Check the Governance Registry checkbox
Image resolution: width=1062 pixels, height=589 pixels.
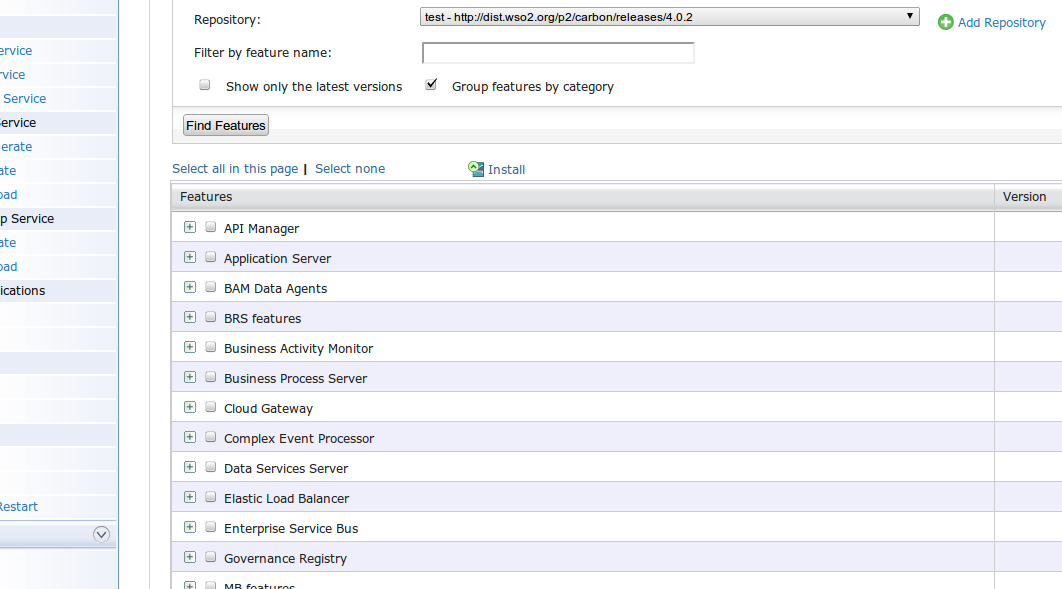coord(211,557)
